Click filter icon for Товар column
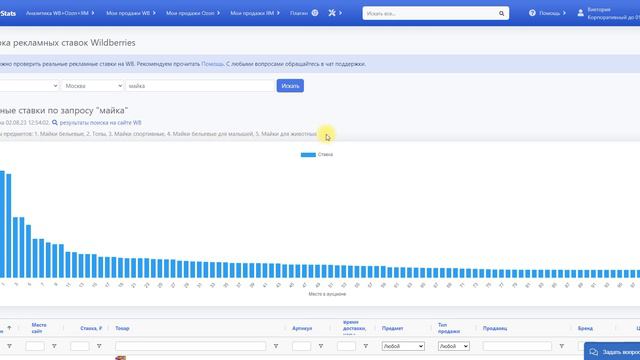This screenshot has height=360, width=640. click(x=276, y=346)
